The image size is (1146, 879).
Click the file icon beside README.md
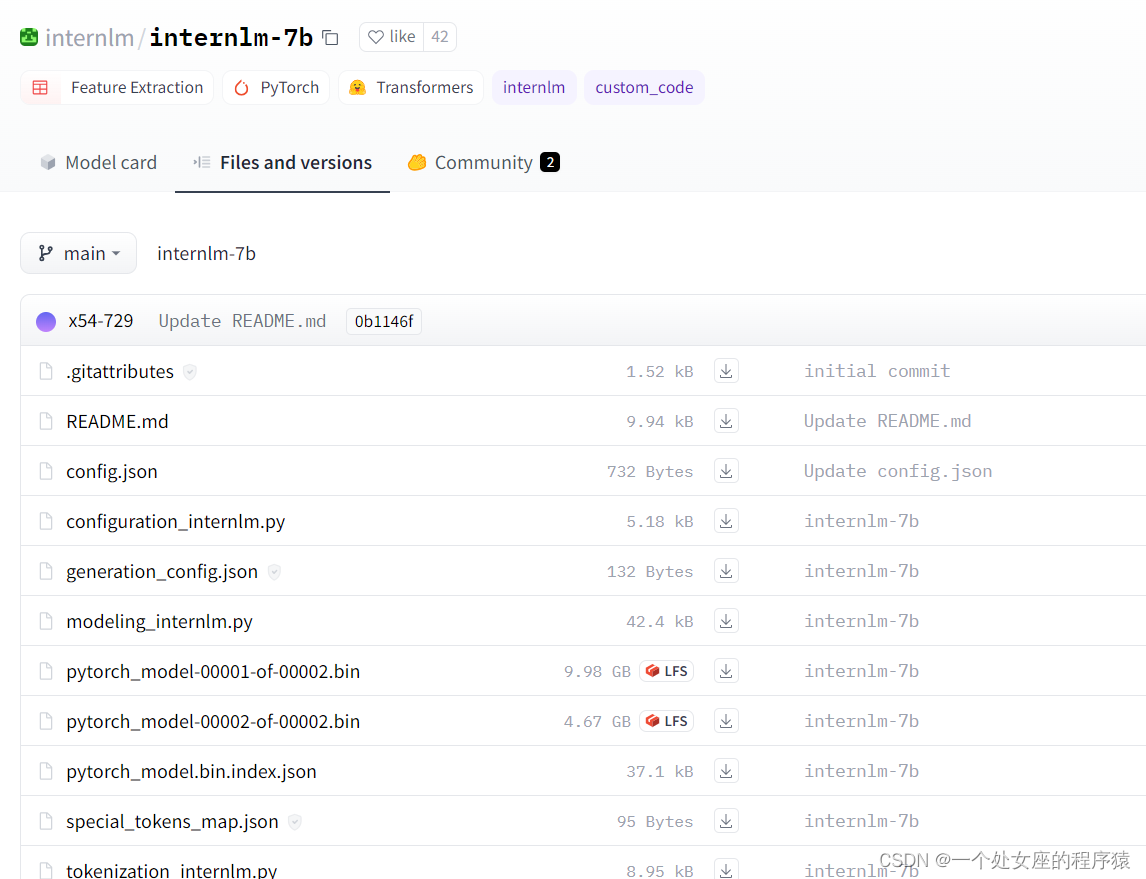[46, 422]
